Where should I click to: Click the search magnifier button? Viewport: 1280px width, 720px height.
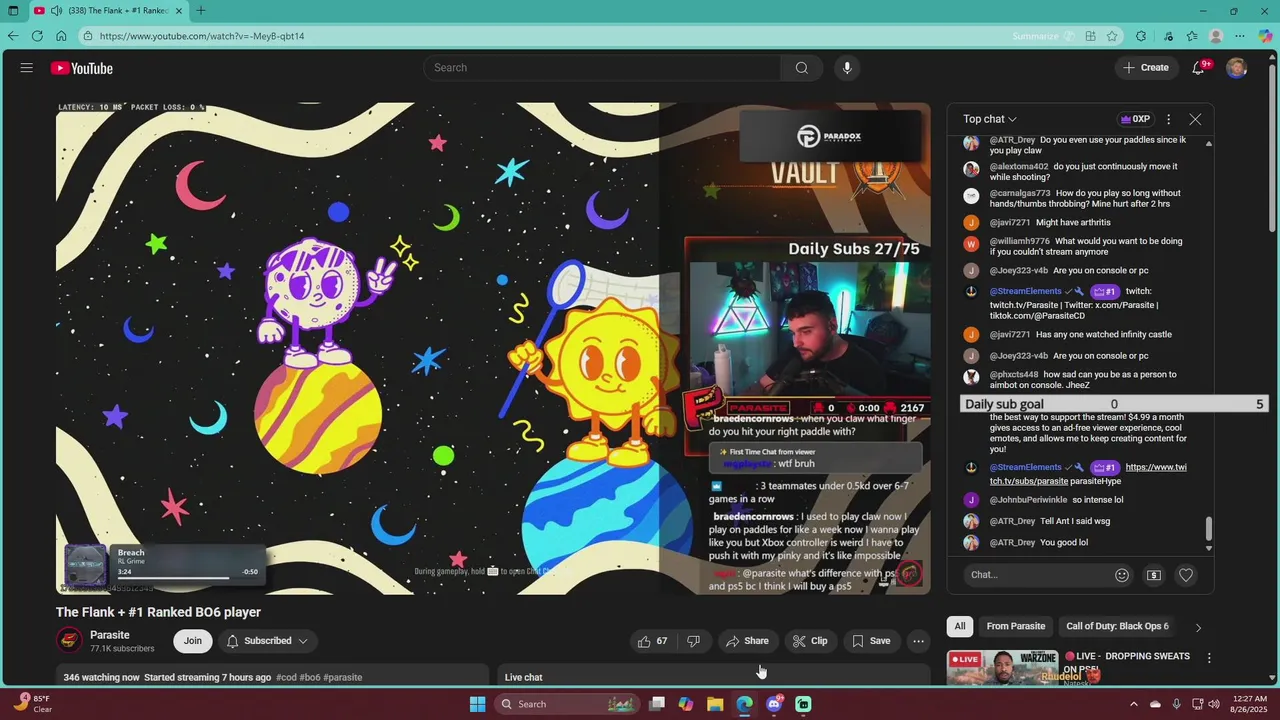pos(801,68)
